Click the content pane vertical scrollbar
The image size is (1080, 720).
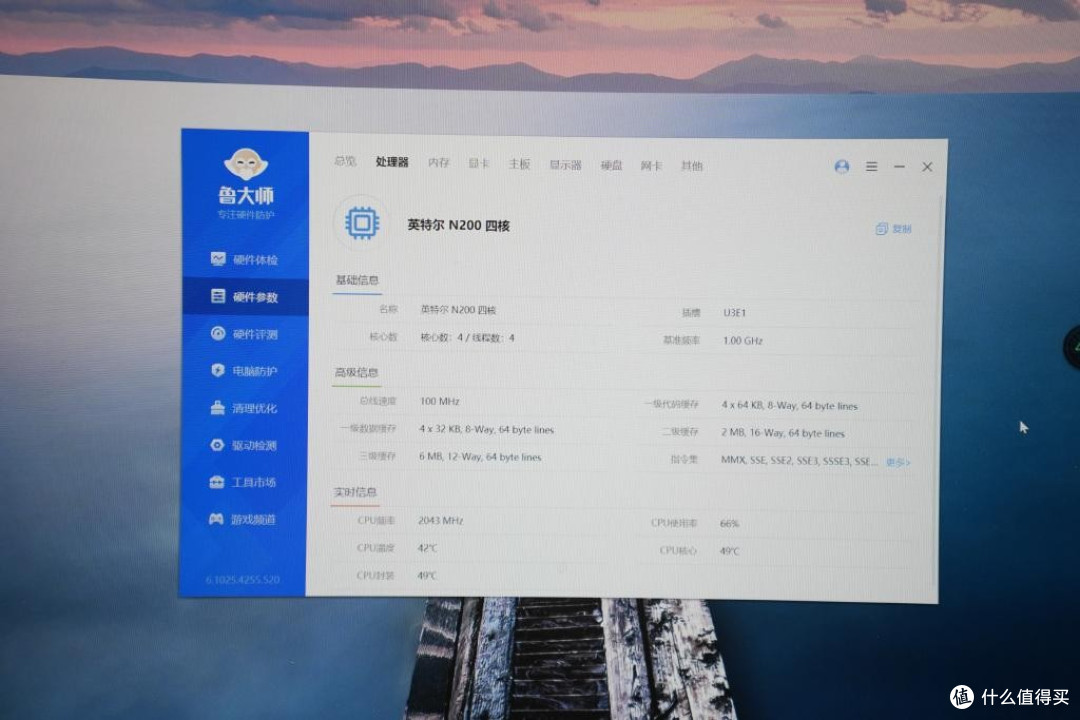937,389
